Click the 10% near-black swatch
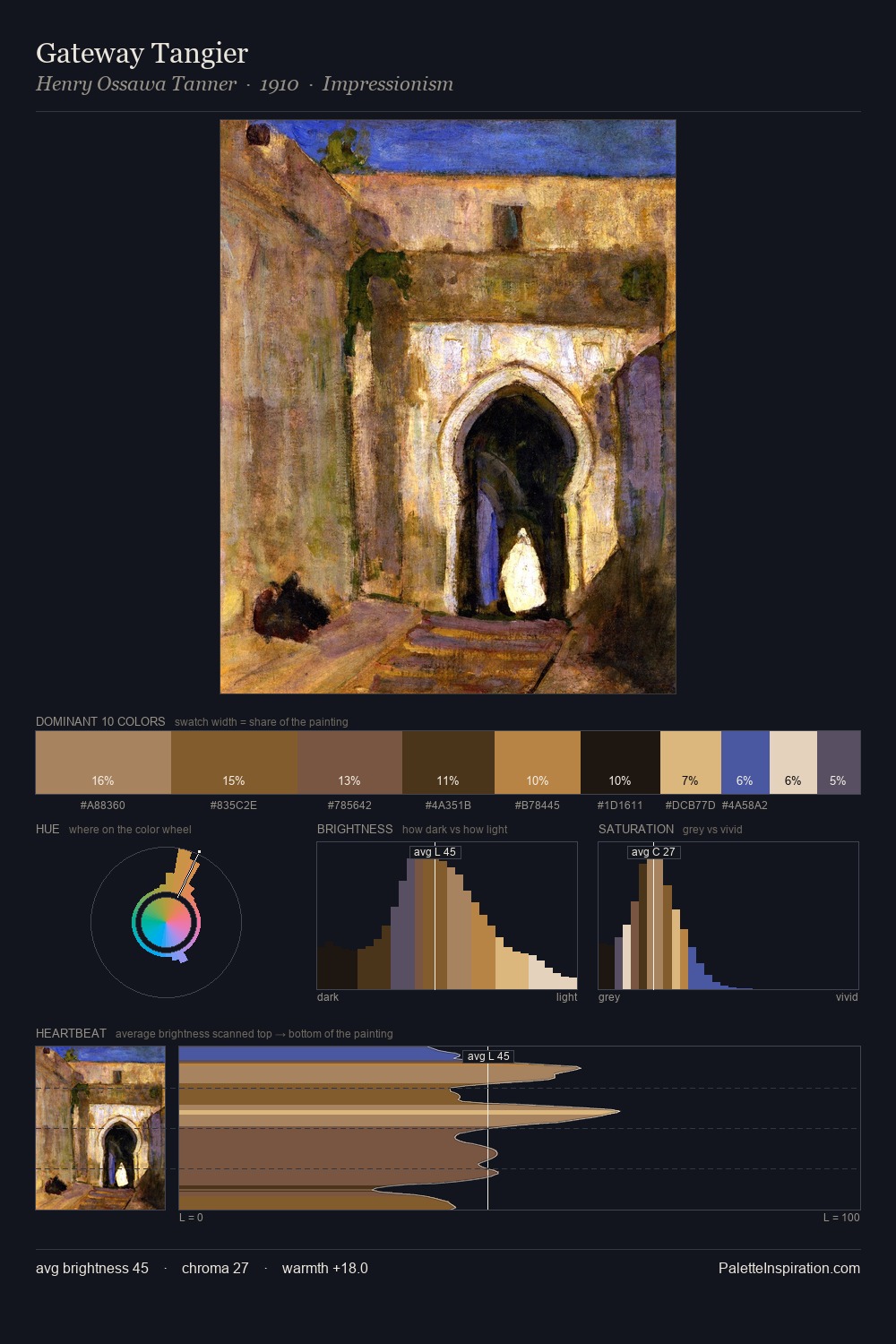 tap(620, 762)
